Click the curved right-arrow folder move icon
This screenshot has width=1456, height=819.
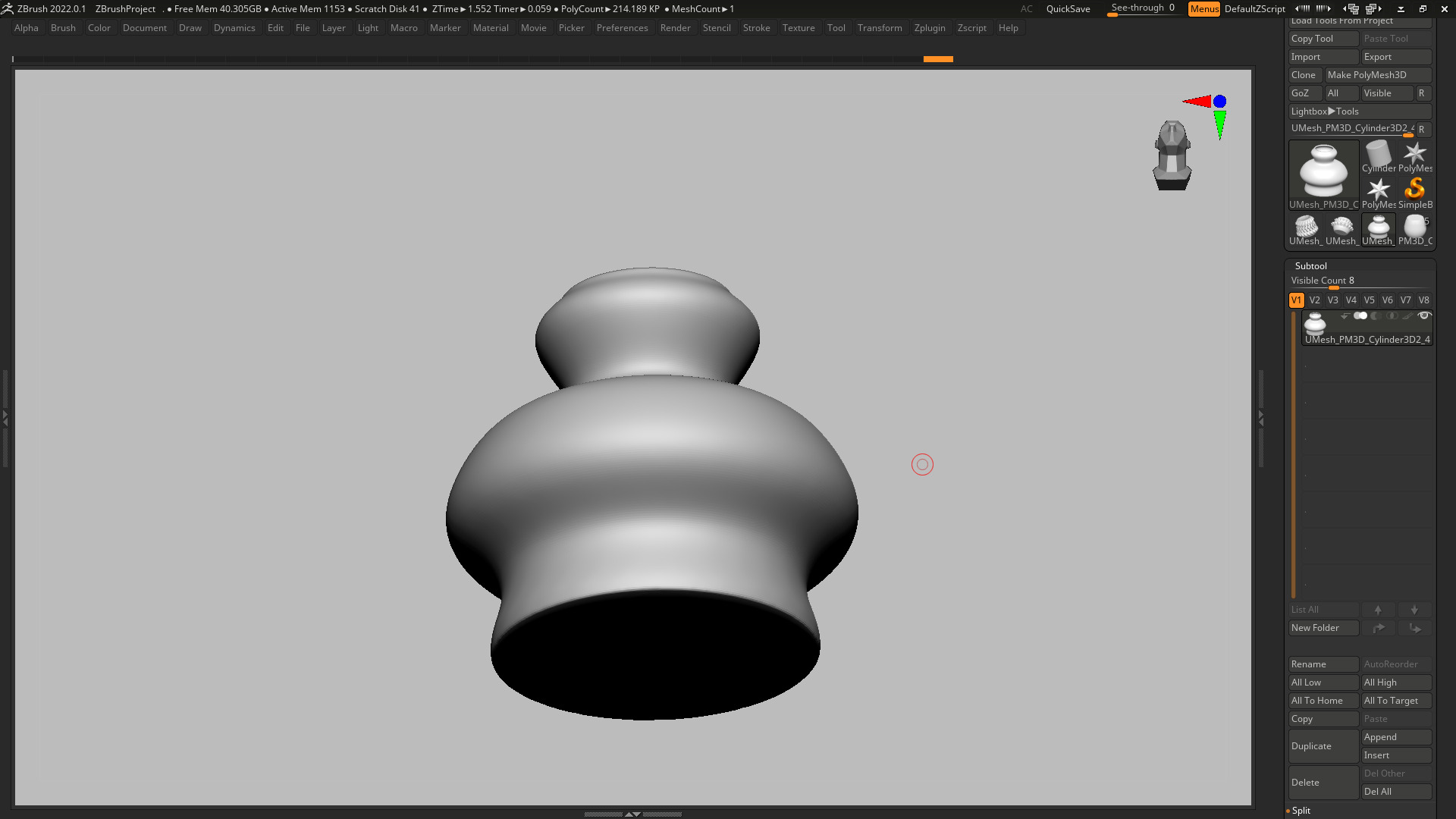coord(1378,628)
